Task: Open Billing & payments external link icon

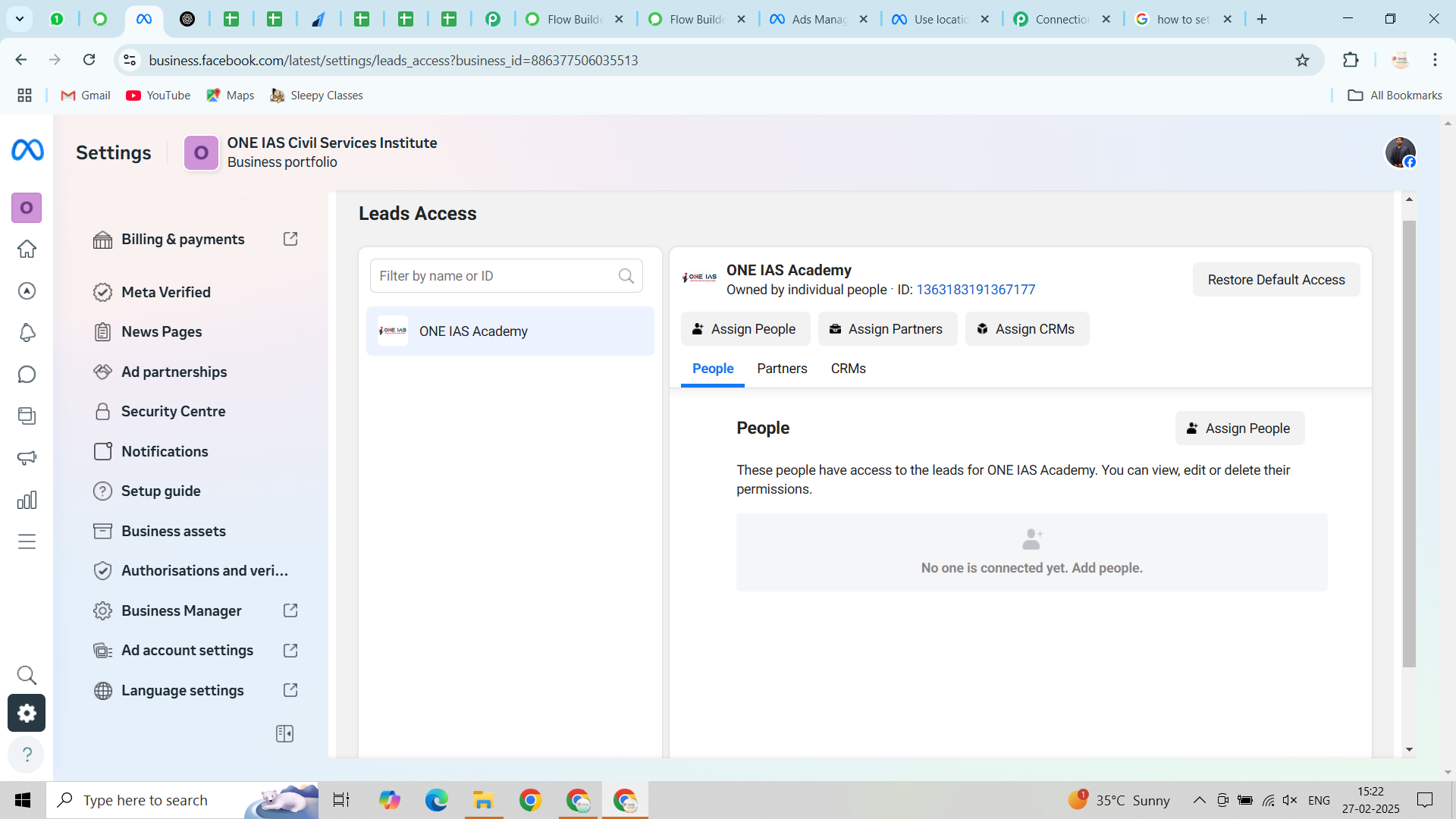Action: (x=290, y=239)
